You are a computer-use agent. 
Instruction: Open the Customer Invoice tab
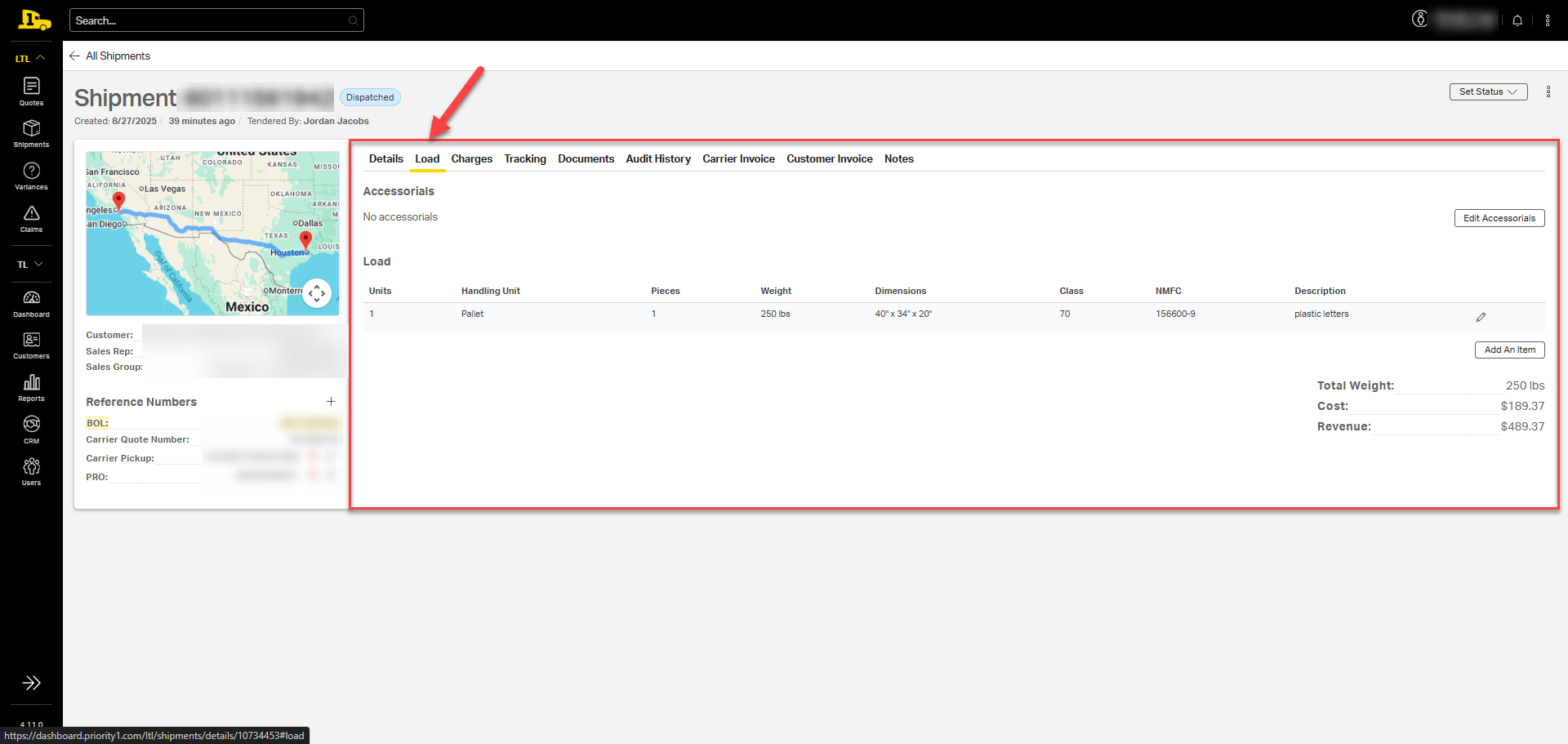[x=830, y=158]
